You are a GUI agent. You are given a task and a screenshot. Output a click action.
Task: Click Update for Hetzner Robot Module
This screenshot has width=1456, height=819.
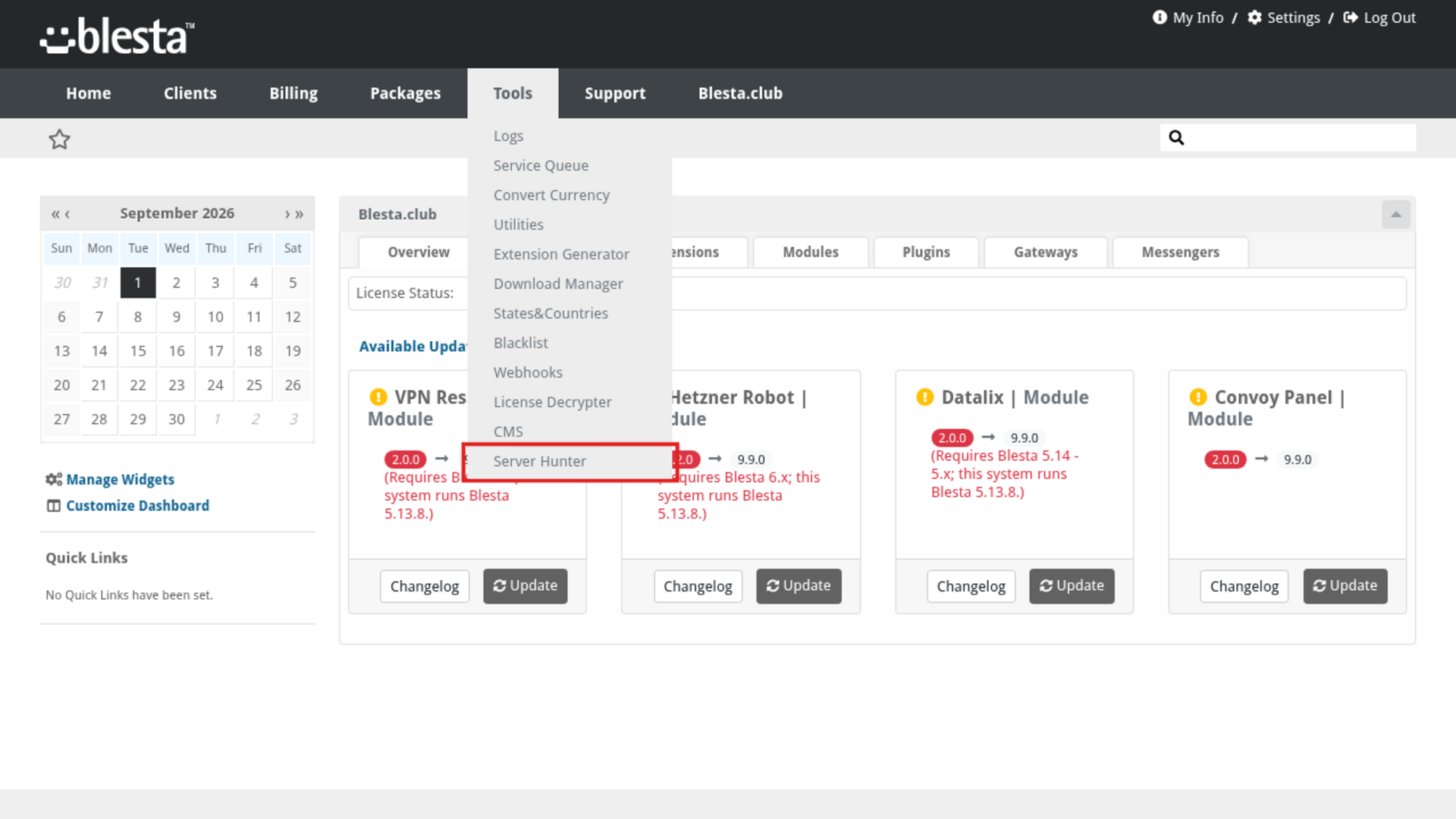click(799, 586)
